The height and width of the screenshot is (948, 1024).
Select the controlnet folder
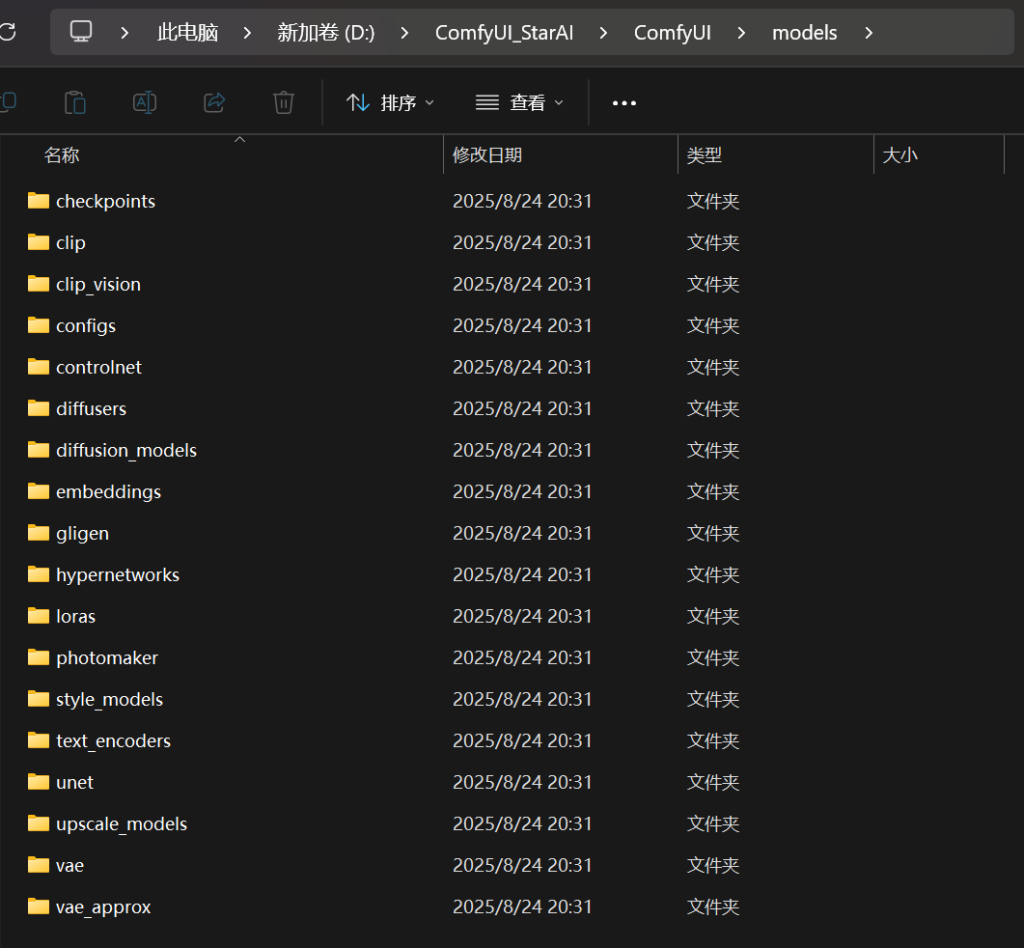click(x=99, y=367)
